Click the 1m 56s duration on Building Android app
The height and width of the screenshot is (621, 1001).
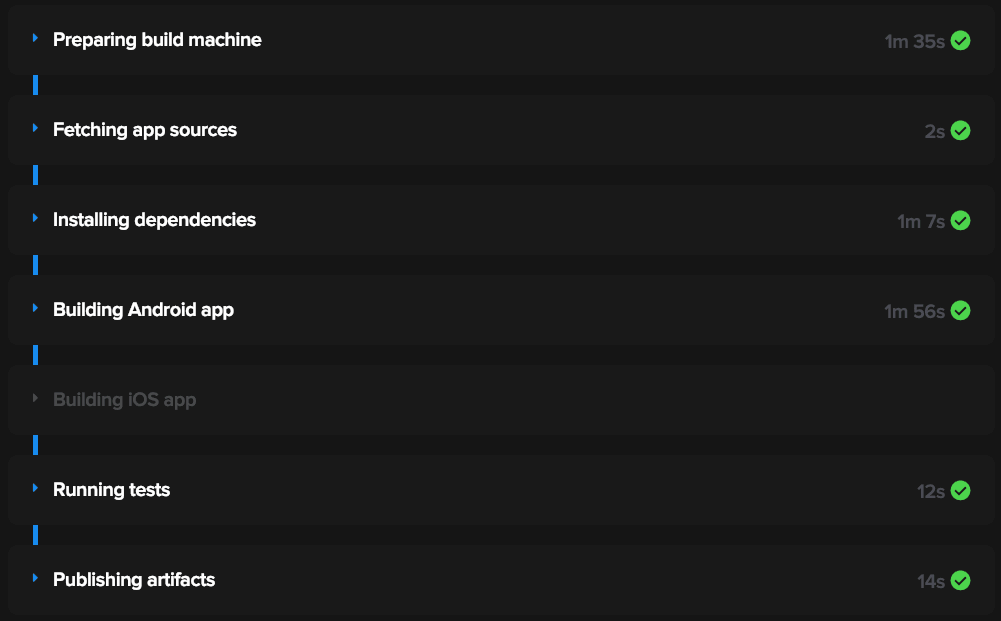pos(916,311)
